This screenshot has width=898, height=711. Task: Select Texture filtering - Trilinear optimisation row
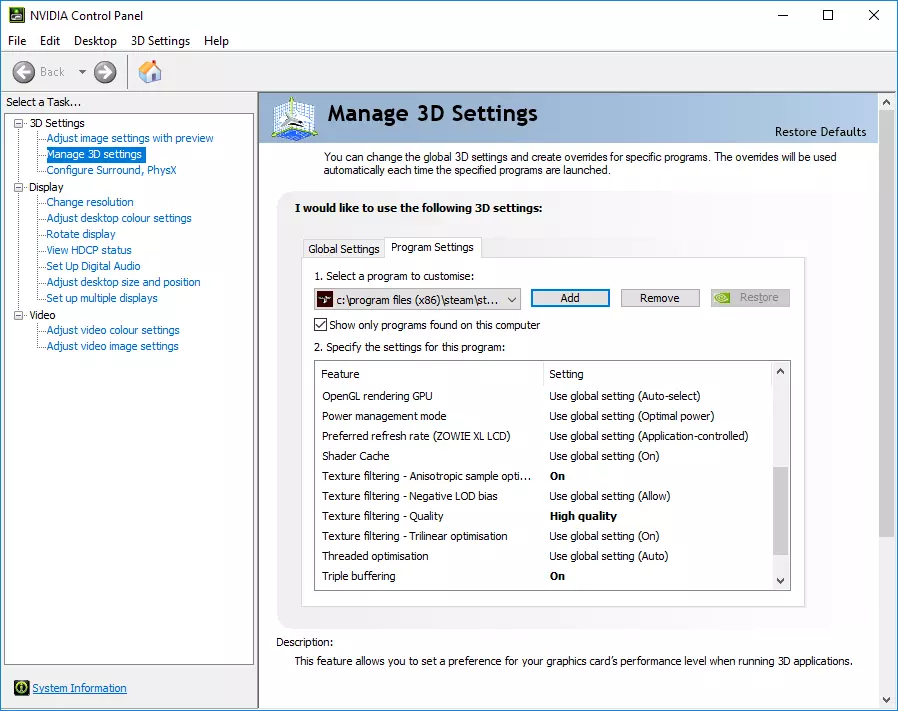[x=543, y=536]
